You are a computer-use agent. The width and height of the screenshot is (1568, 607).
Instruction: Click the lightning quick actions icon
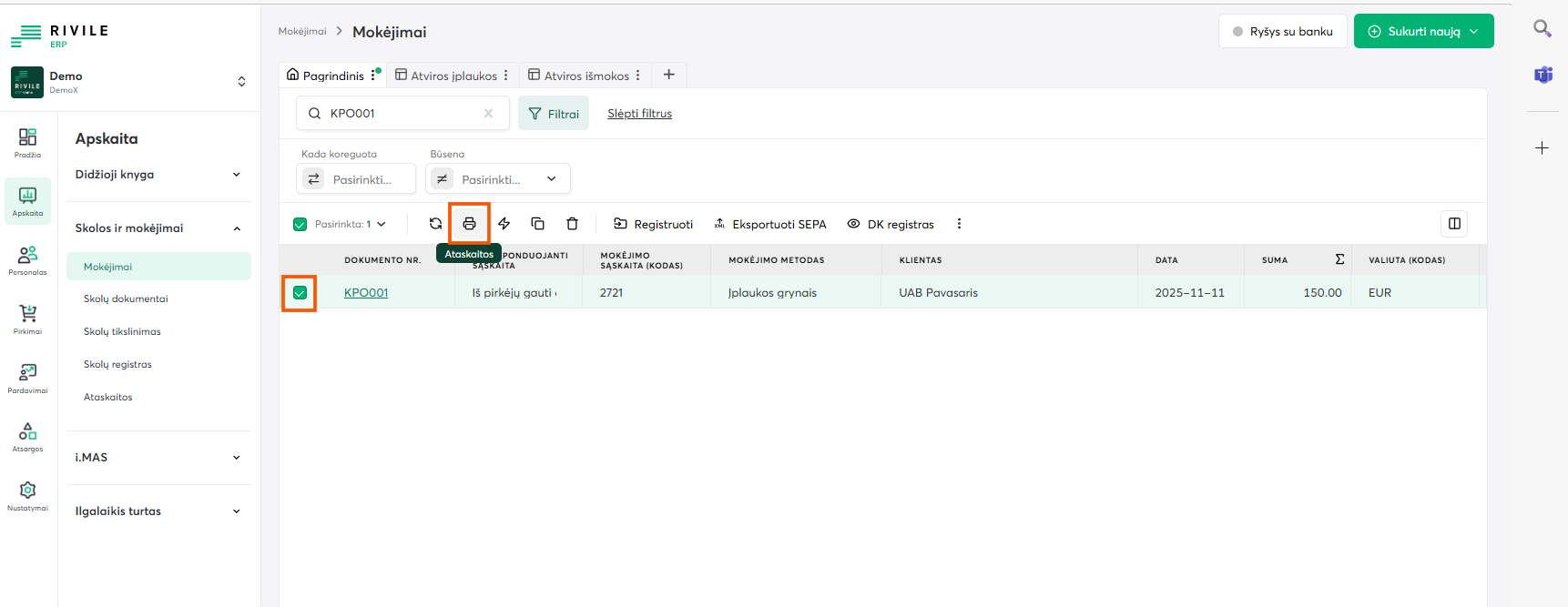[x=504, y=224]
